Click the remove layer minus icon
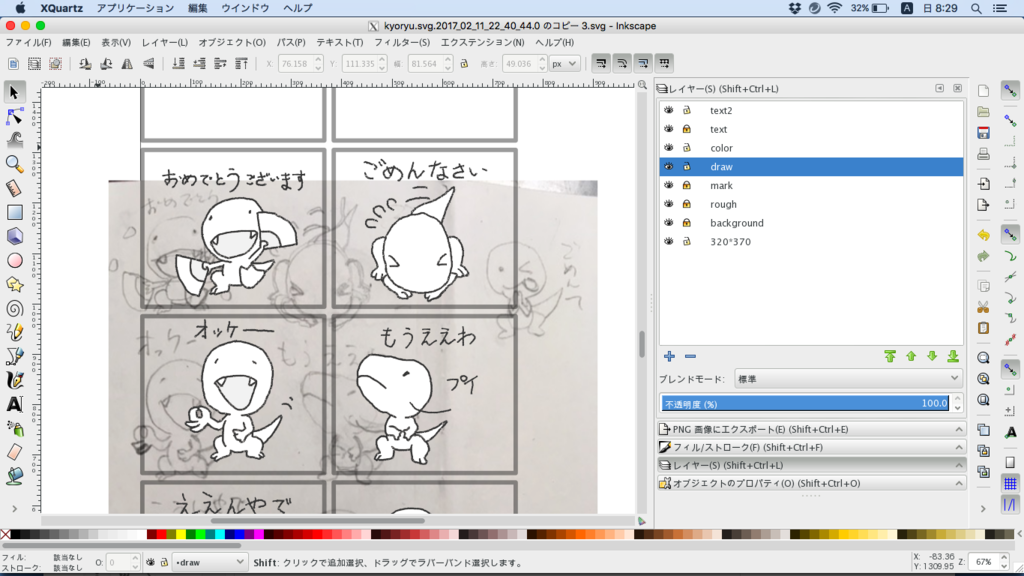The image size is (1024, 576). click(x=690, y=357)
